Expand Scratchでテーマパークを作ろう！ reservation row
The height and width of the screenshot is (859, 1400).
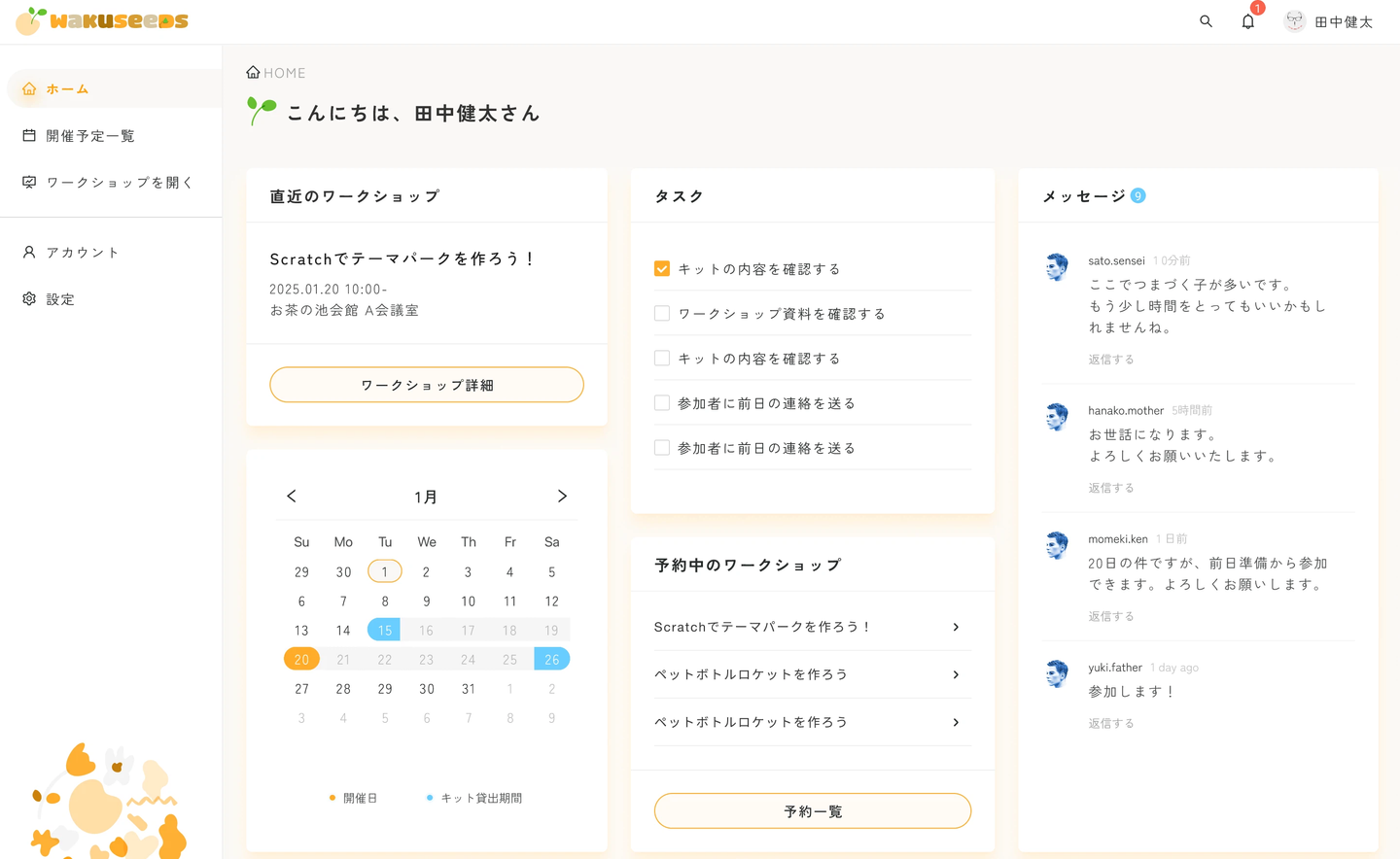[956, 627]
